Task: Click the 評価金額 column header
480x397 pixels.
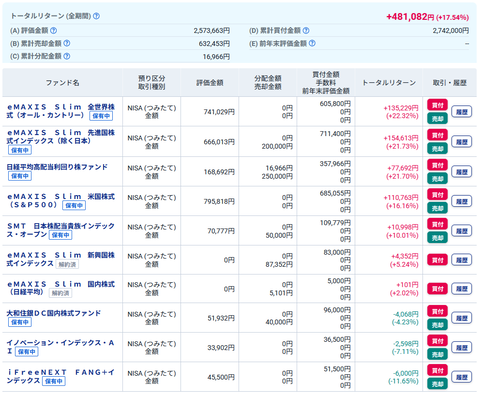Action: point(210,83)
